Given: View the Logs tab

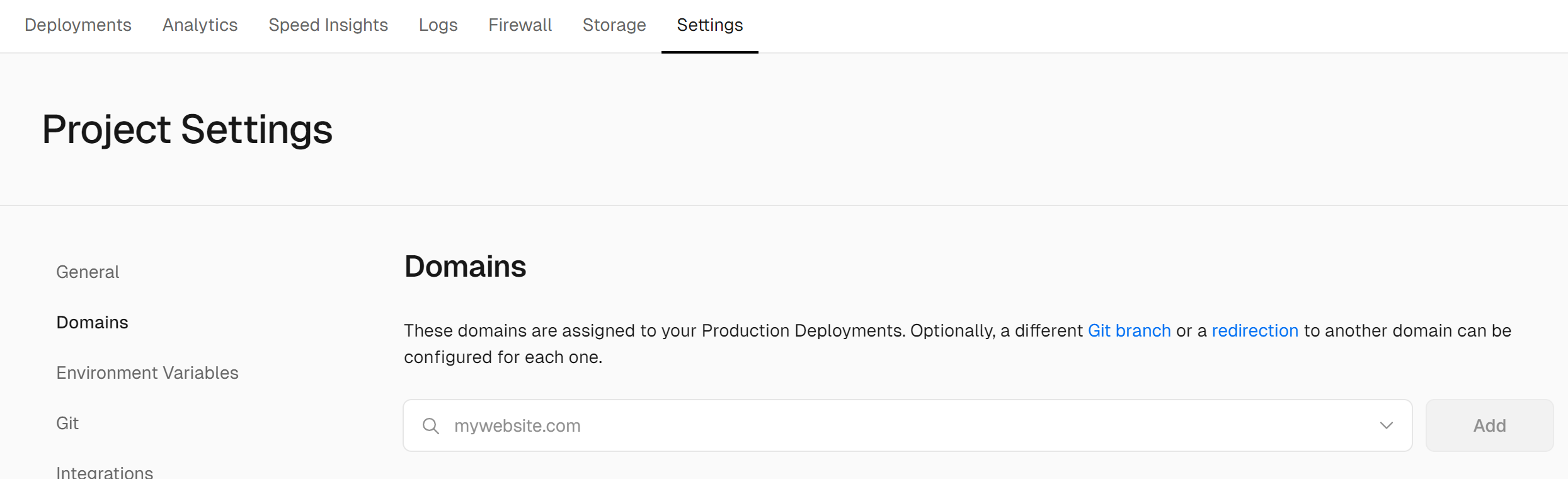Looking at the screenshot, I should click(x=438, y=25).
